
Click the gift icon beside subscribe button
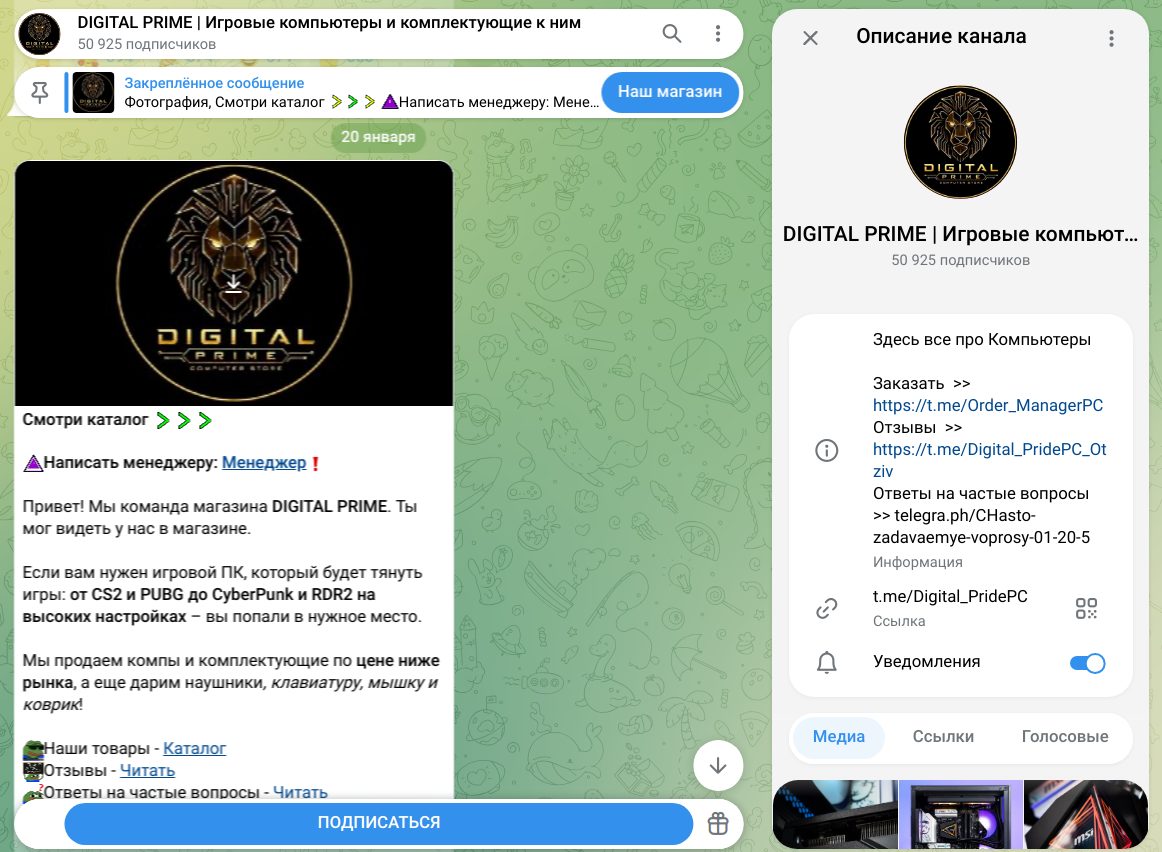(x=717, y=823)
